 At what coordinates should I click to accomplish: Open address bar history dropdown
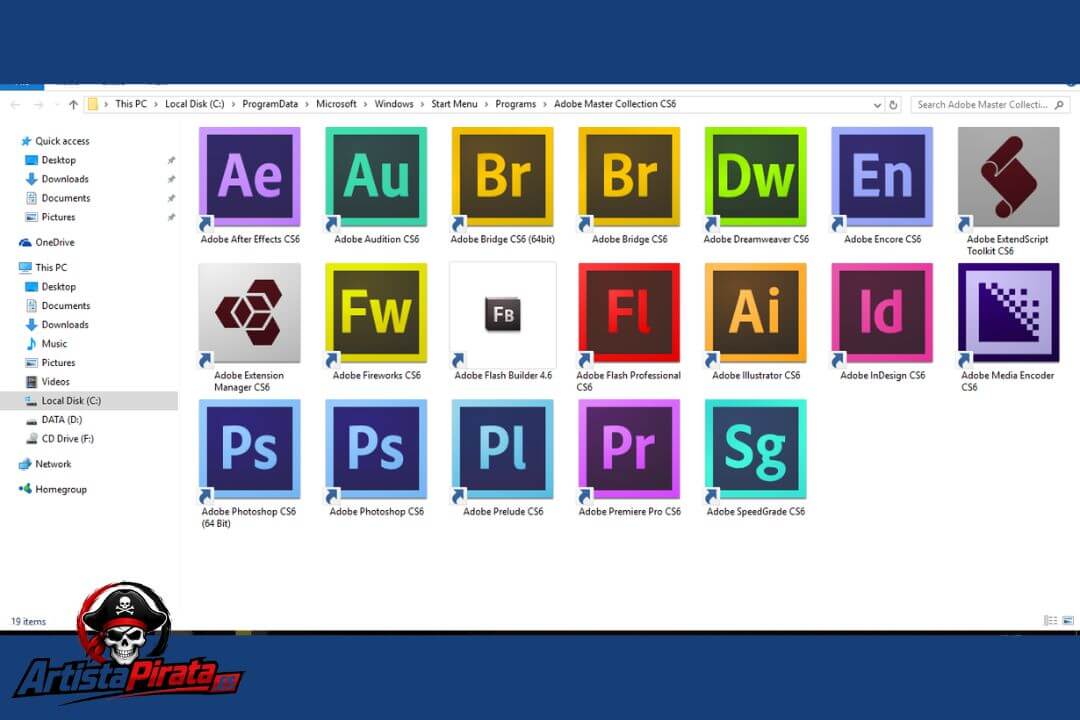click(878, 105)
